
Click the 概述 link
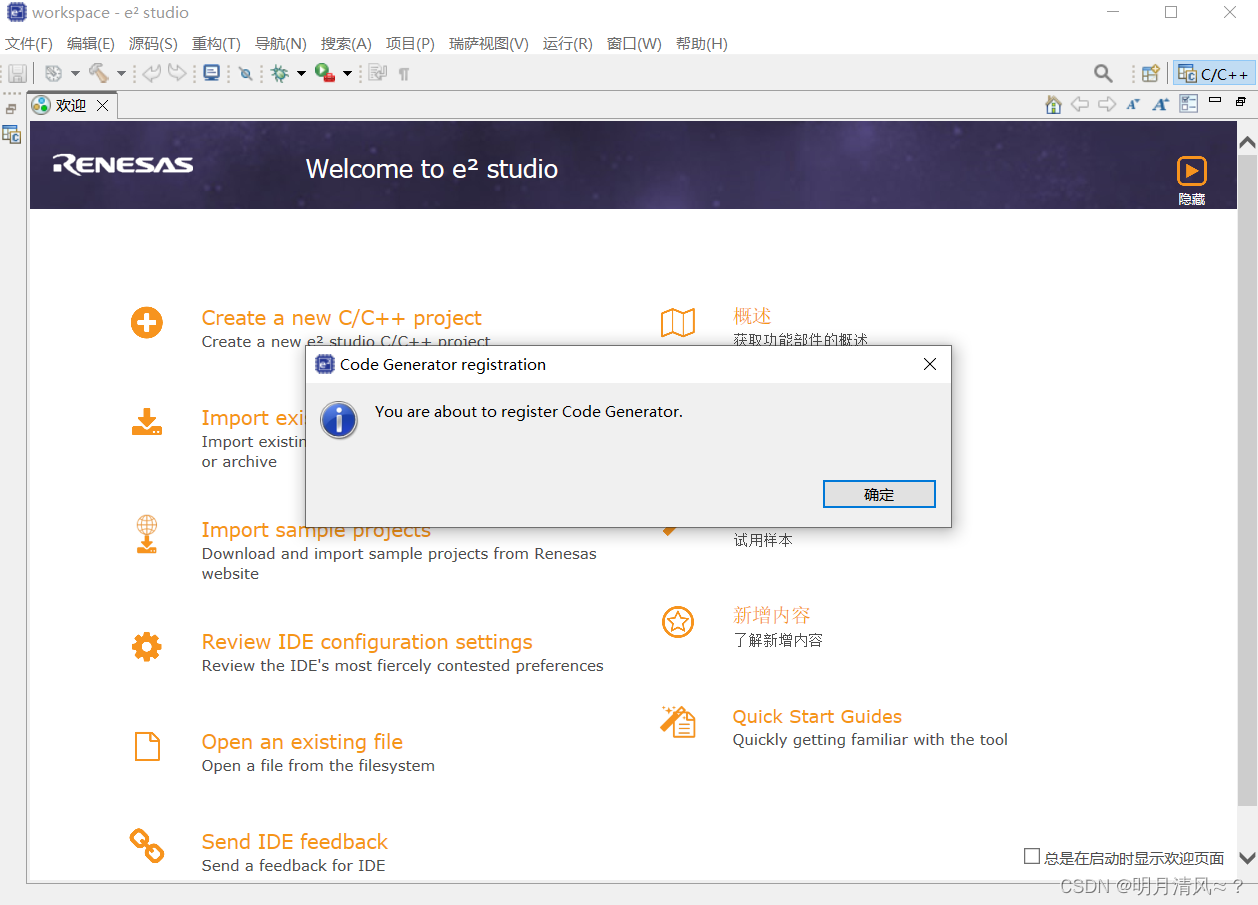tap(752, 317)
